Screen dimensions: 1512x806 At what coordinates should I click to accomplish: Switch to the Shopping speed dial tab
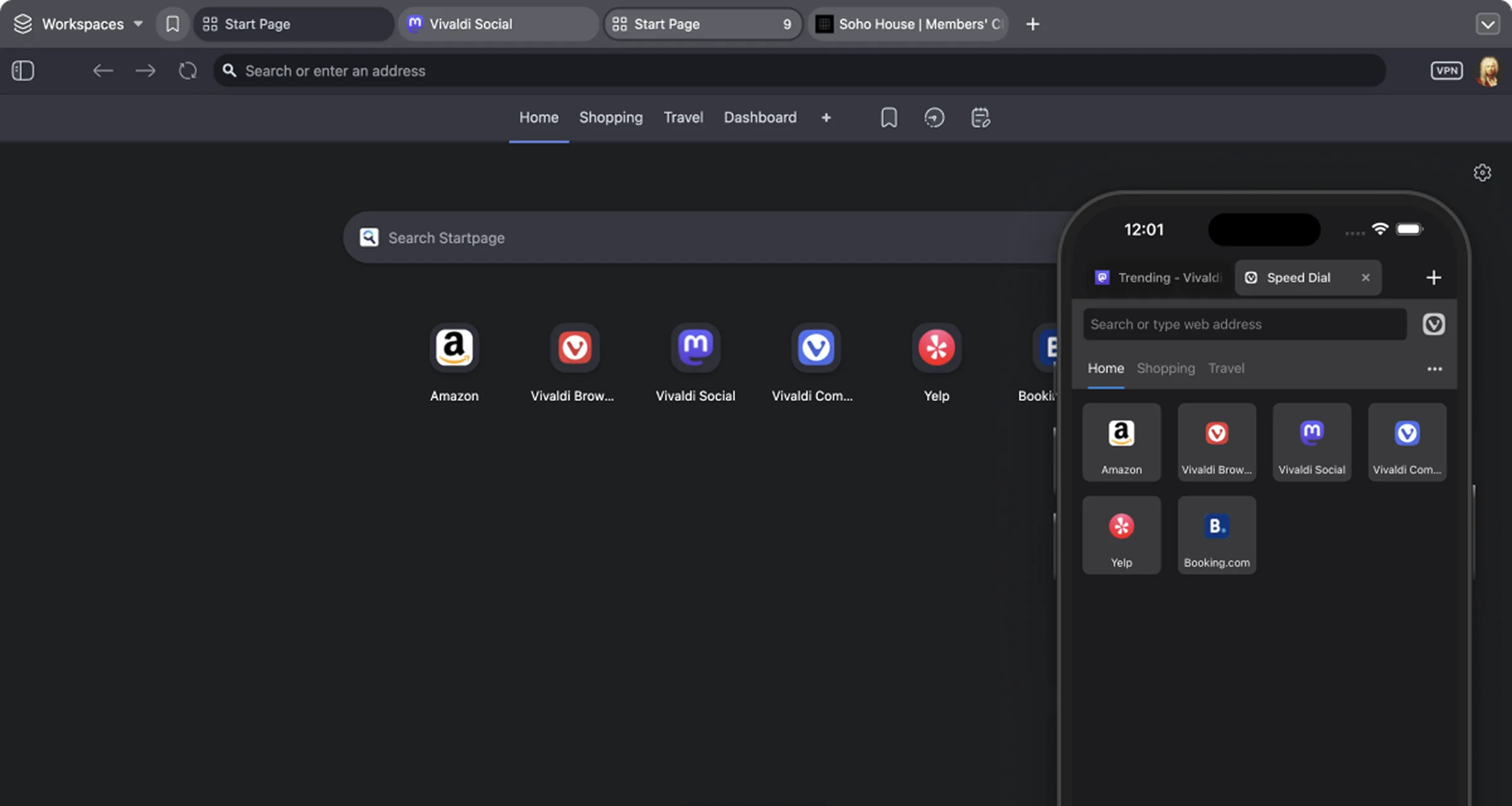coord(610,118)
